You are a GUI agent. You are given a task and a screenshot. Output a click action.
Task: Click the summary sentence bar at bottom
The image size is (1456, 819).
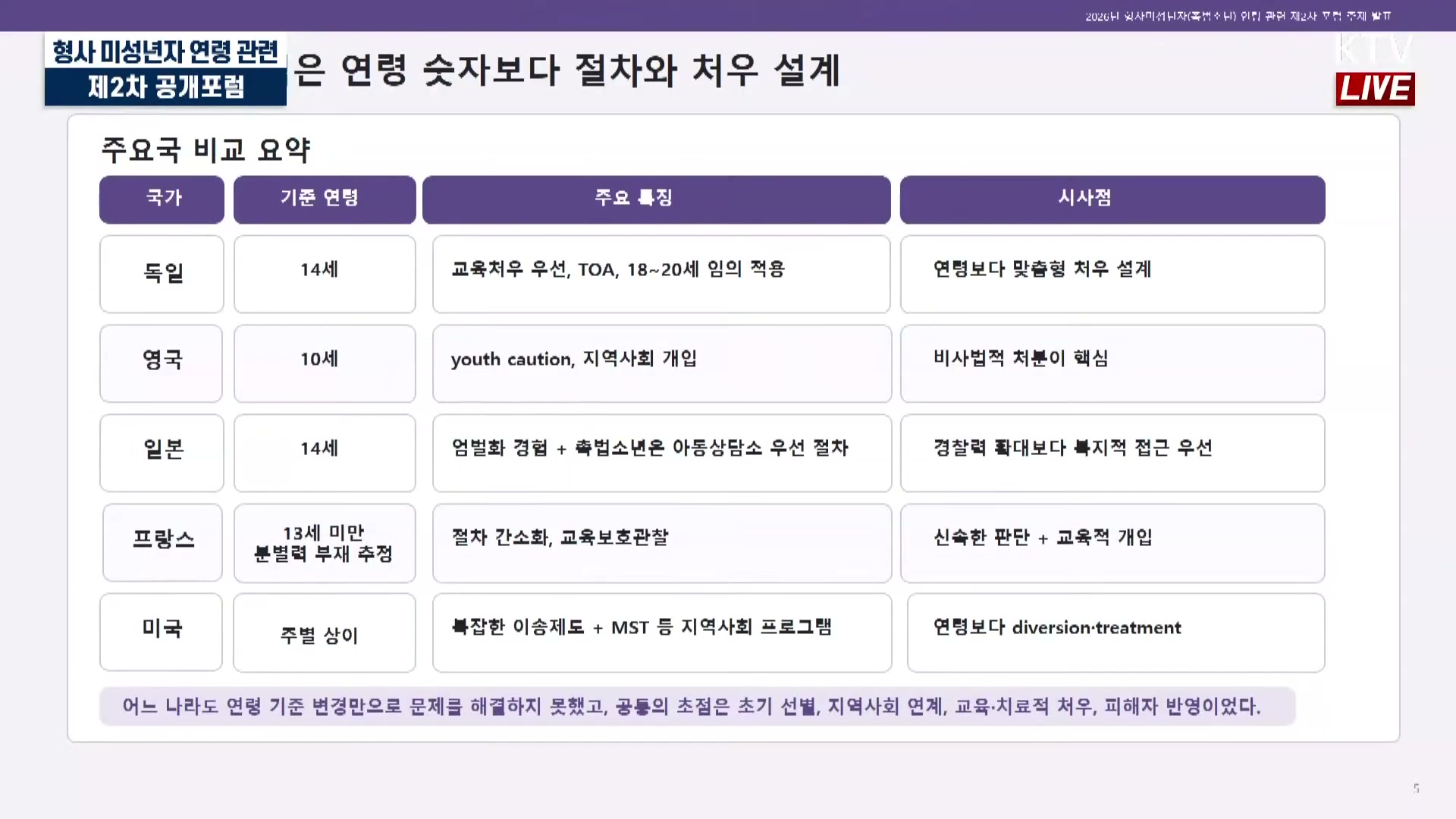(x=696, y=706)
